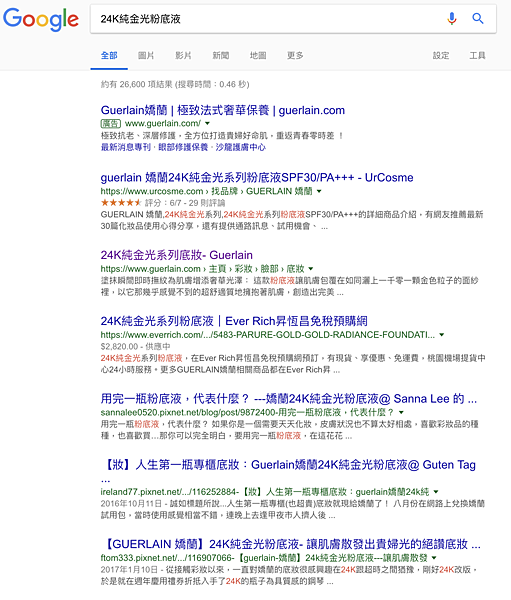Expand arrow beside ftom333.pixnet.net URL

[x=434, y=558]
